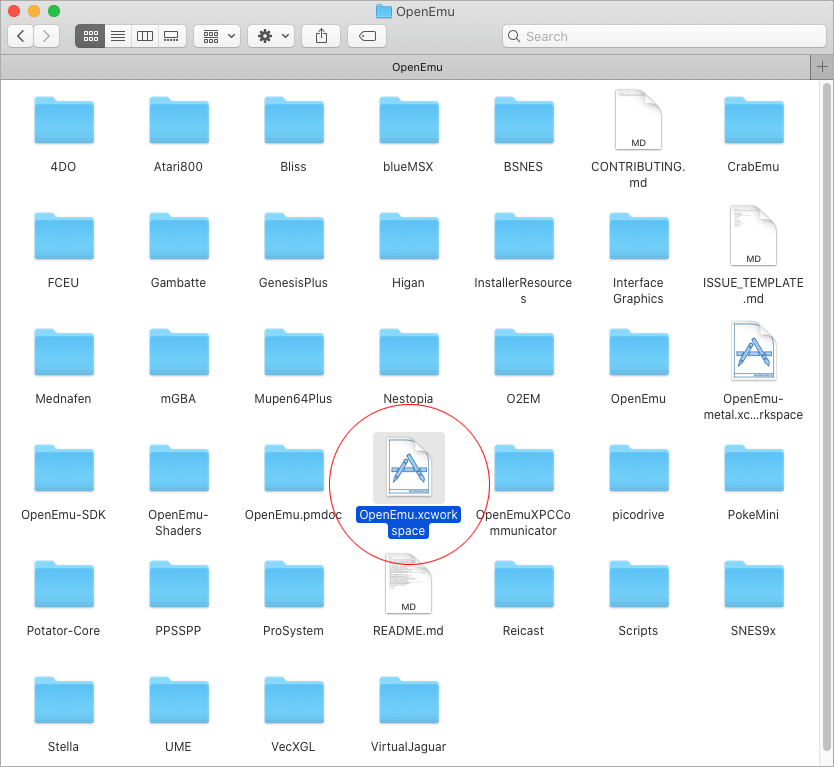Select the OpenEmu-Shaders folder
834x767 pixels.
click(x=179, y=468)
